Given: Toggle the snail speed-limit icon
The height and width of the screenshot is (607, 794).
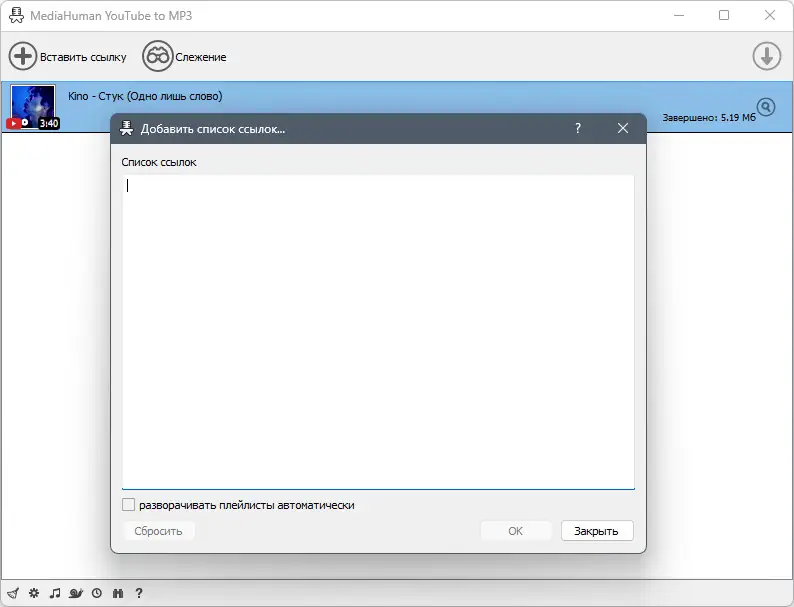Looking at the screenshot, I should (x=76, y=593).
